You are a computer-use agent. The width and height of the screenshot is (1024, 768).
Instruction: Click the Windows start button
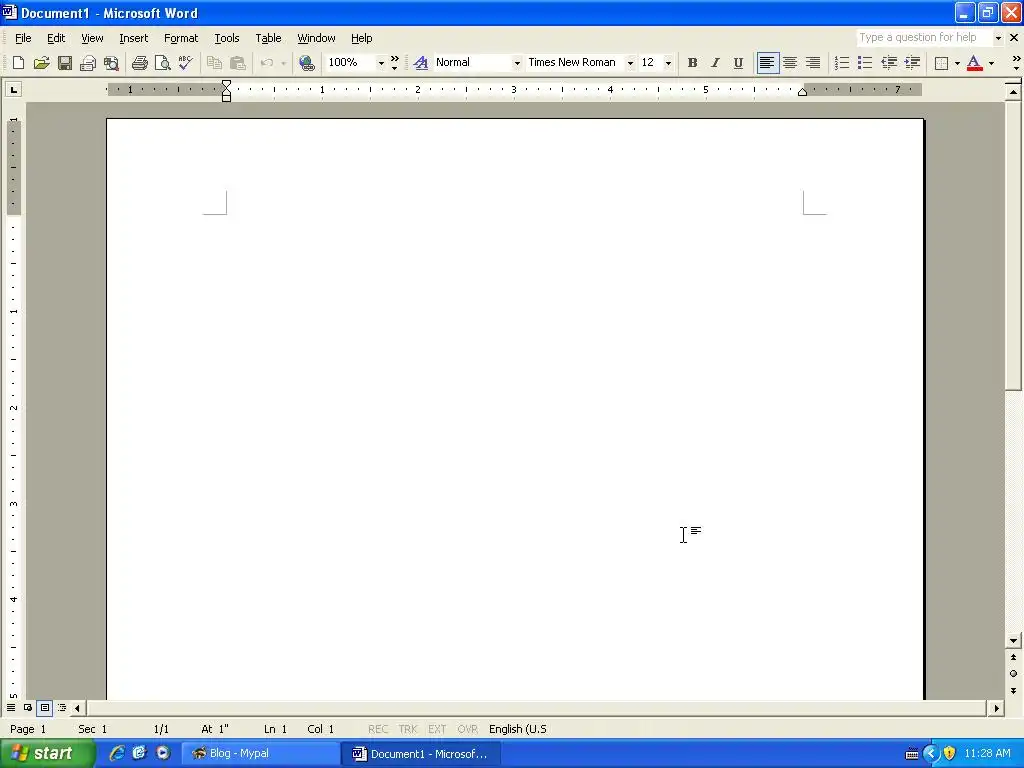47,753
